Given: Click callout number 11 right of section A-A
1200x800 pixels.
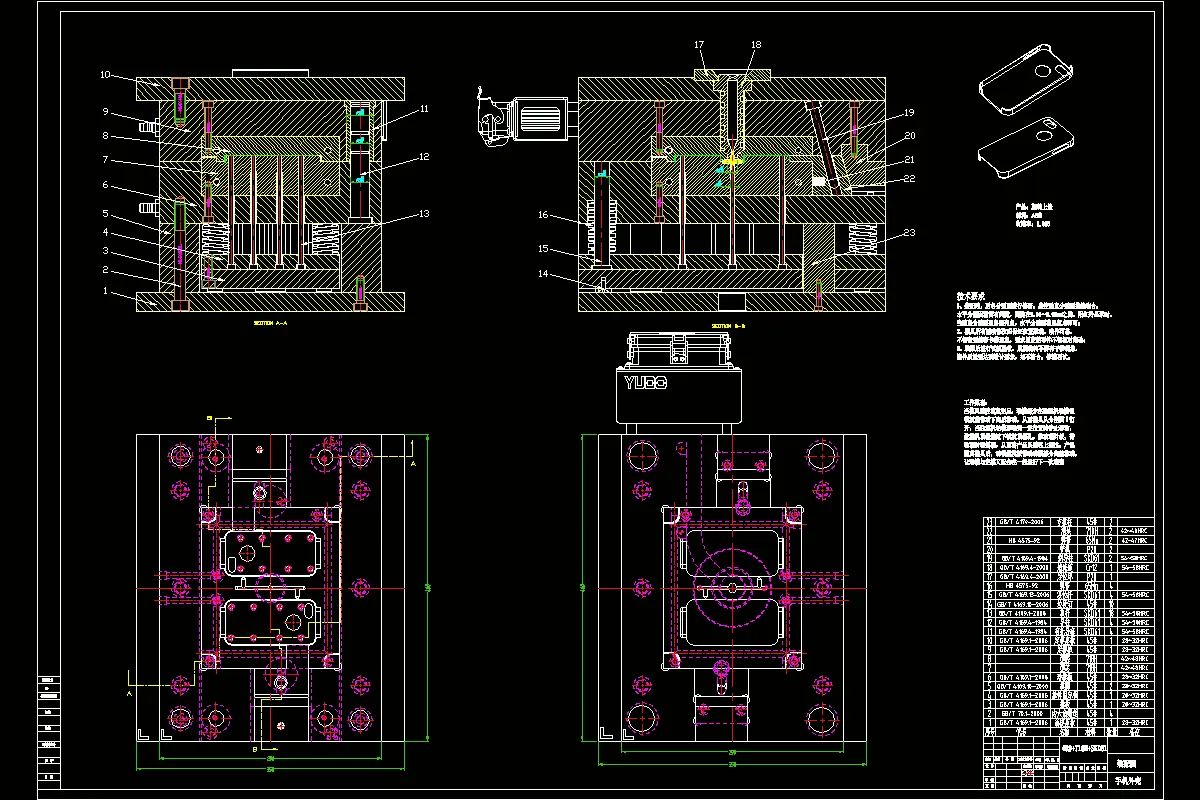Looking at the screenshot, I should point(424,108).
